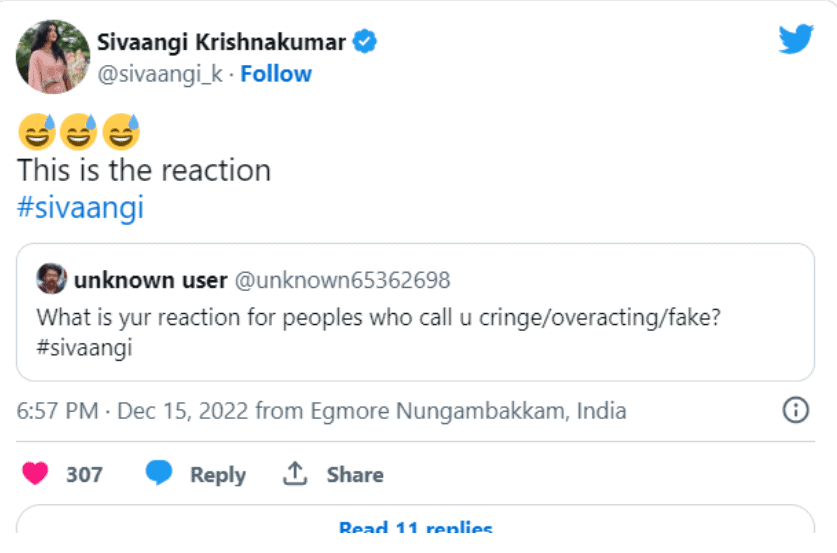The width and height of the screenshot is (837, 553).
Task: Click the blue verified badge
Action: 366,42
